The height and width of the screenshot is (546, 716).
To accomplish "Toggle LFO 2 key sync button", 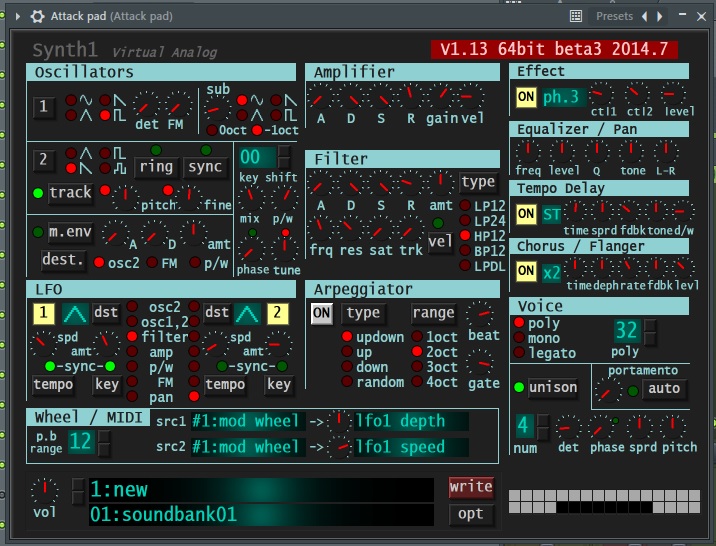I will 279,385.
